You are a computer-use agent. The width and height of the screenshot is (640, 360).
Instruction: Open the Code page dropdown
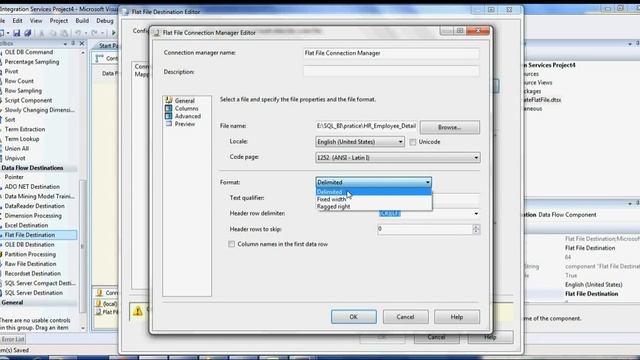398,158
